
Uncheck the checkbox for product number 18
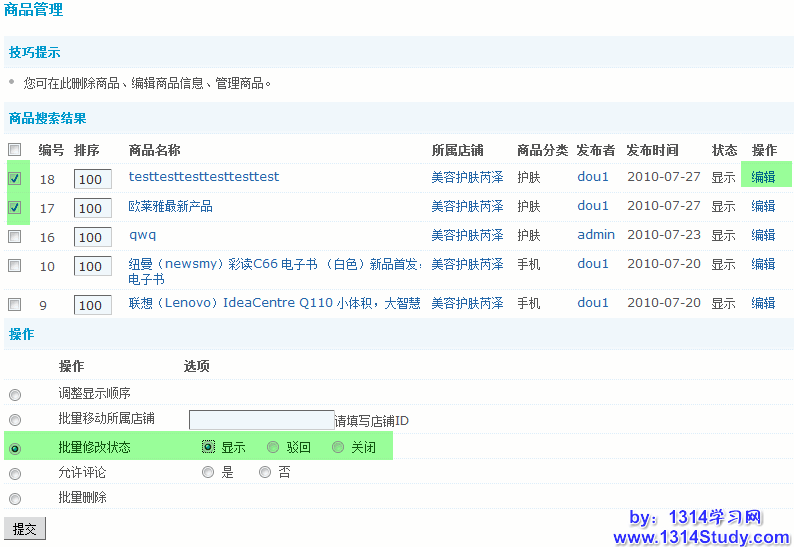click(x=14, y=178)
